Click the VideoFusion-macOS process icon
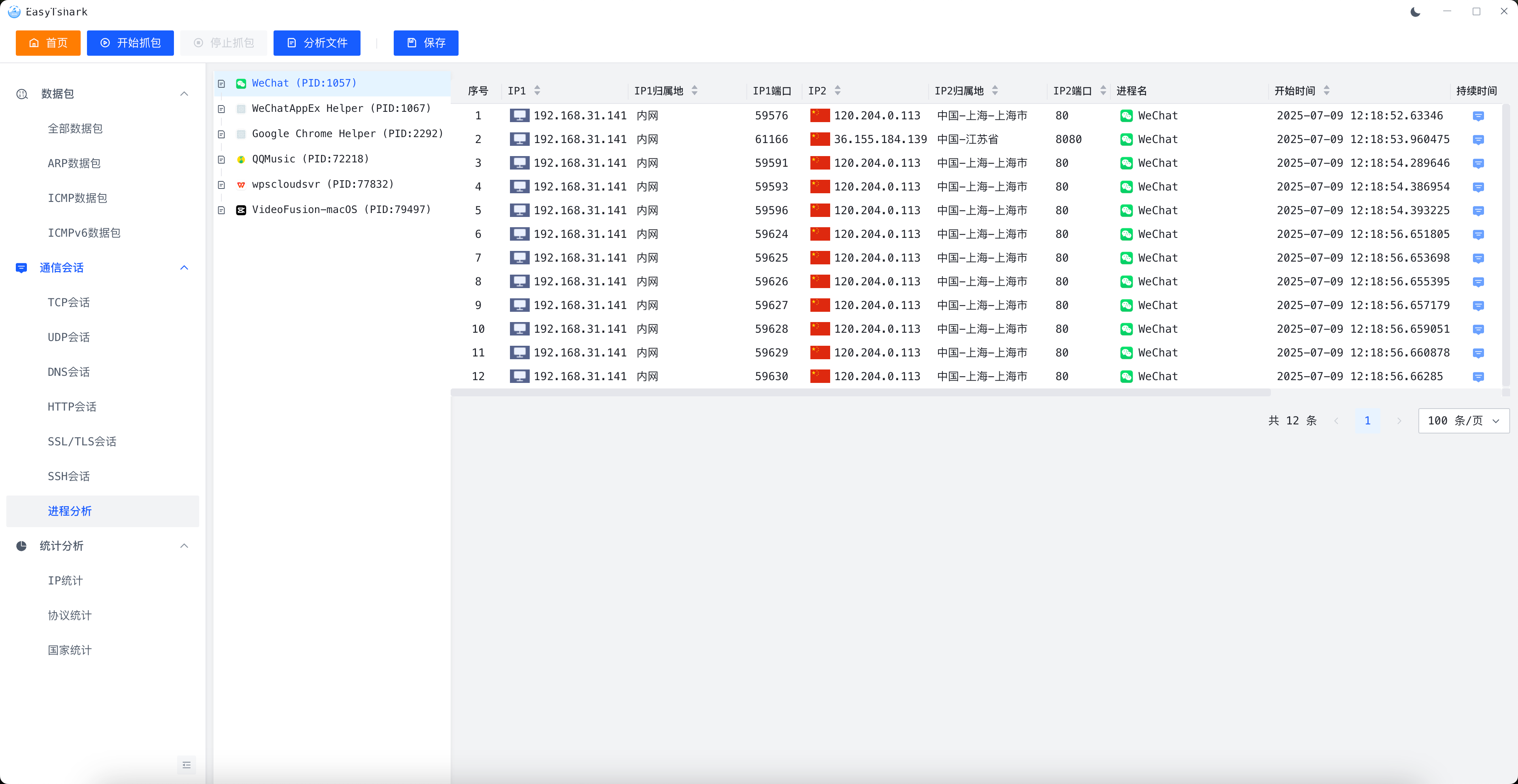This screenshot has height=784, width=1518. click(x=241, y=210)
